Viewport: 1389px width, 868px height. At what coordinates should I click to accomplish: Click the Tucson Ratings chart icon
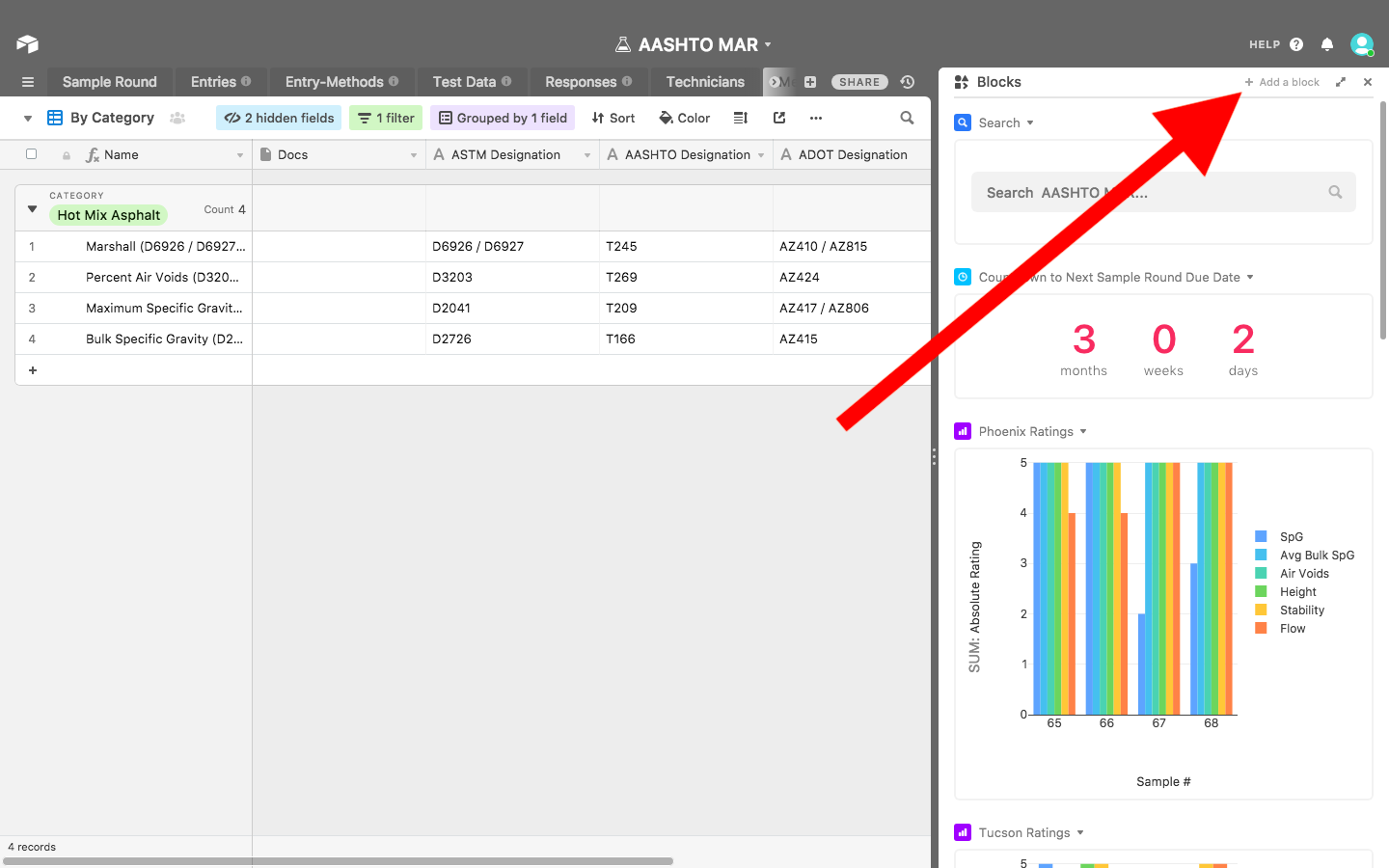(963, 832)
